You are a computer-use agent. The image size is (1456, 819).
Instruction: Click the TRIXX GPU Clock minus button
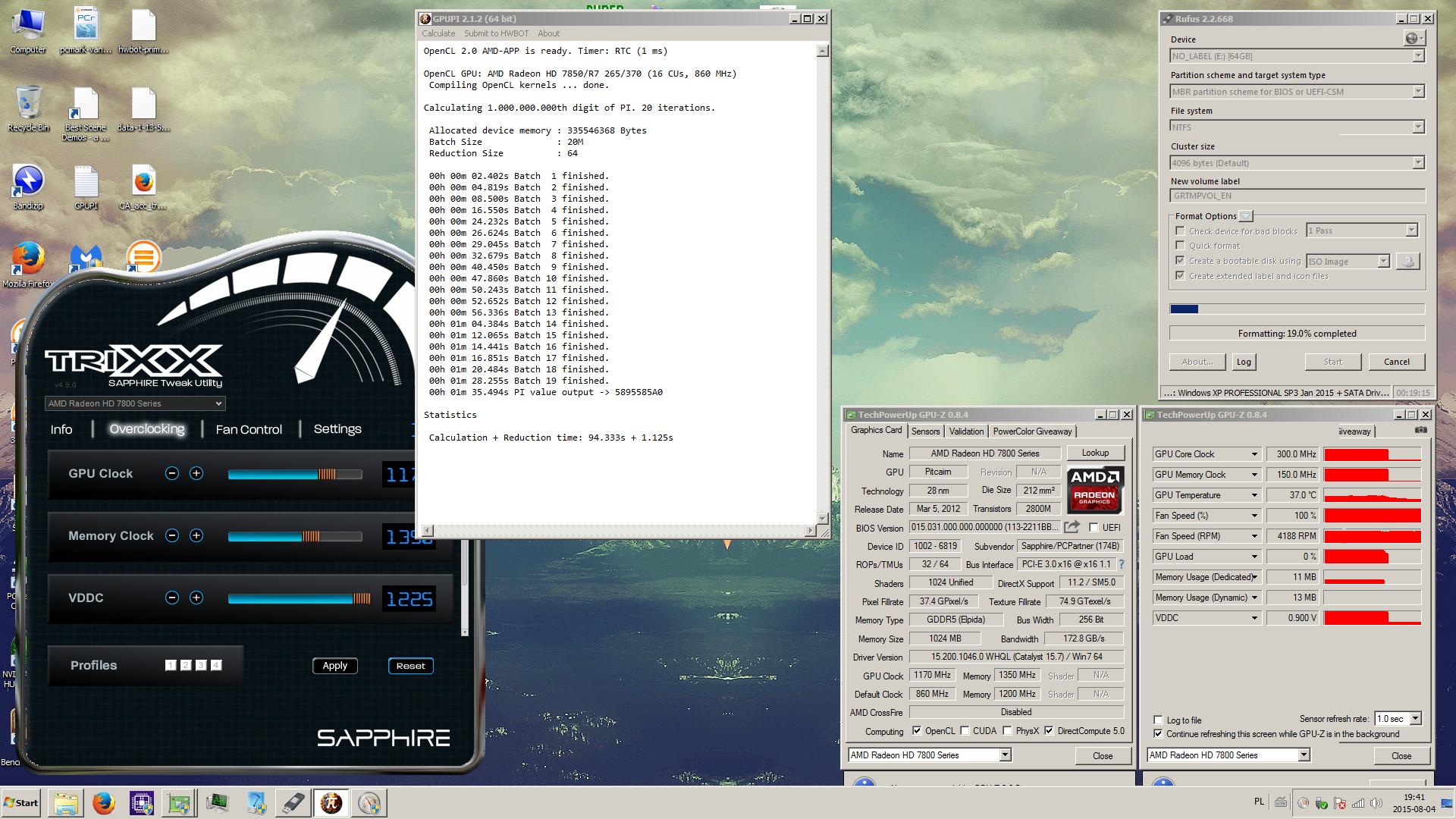coord(172,473)
